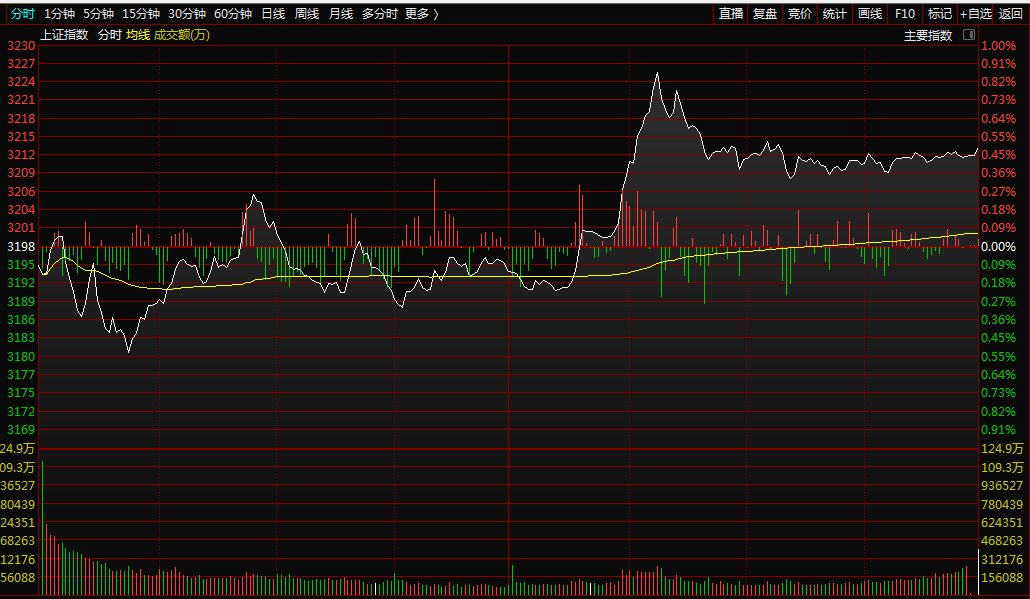The width and height of the screenshot is (1030, 599).
Task: Toggle the side panel icon beside 主要指数
Action: (x=968, y=35)
